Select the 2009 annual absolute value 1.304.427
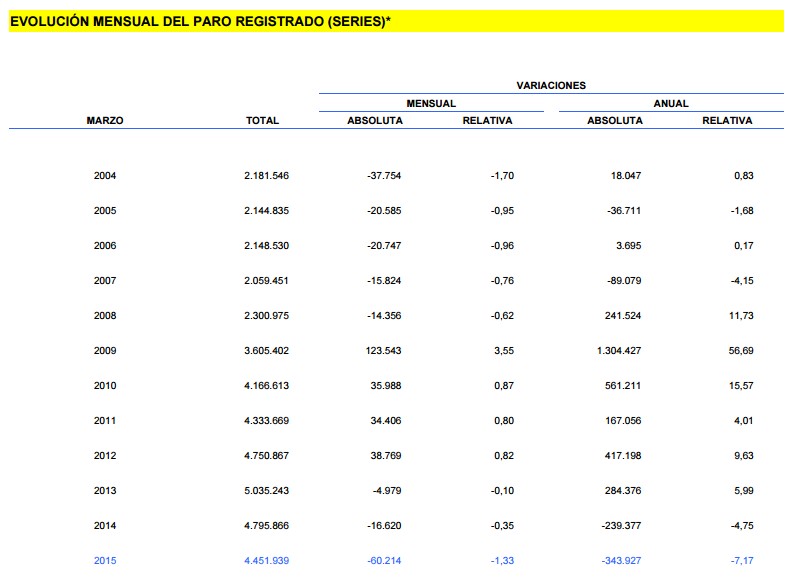This screenshot has width=795, height=577. 611,351
